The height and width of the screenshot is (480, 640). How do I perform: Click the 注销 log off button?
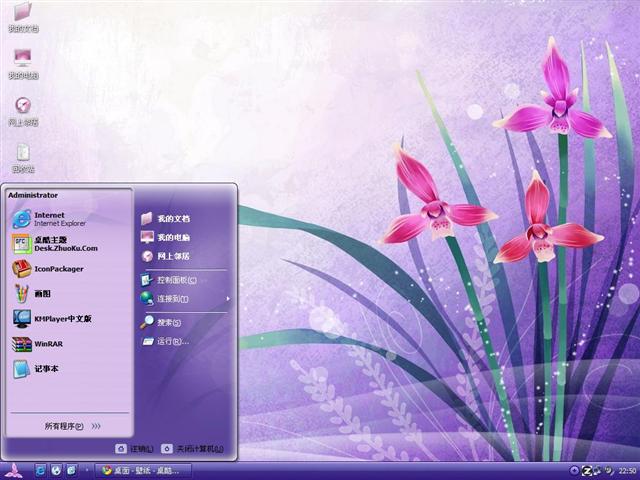pos(135,449)
